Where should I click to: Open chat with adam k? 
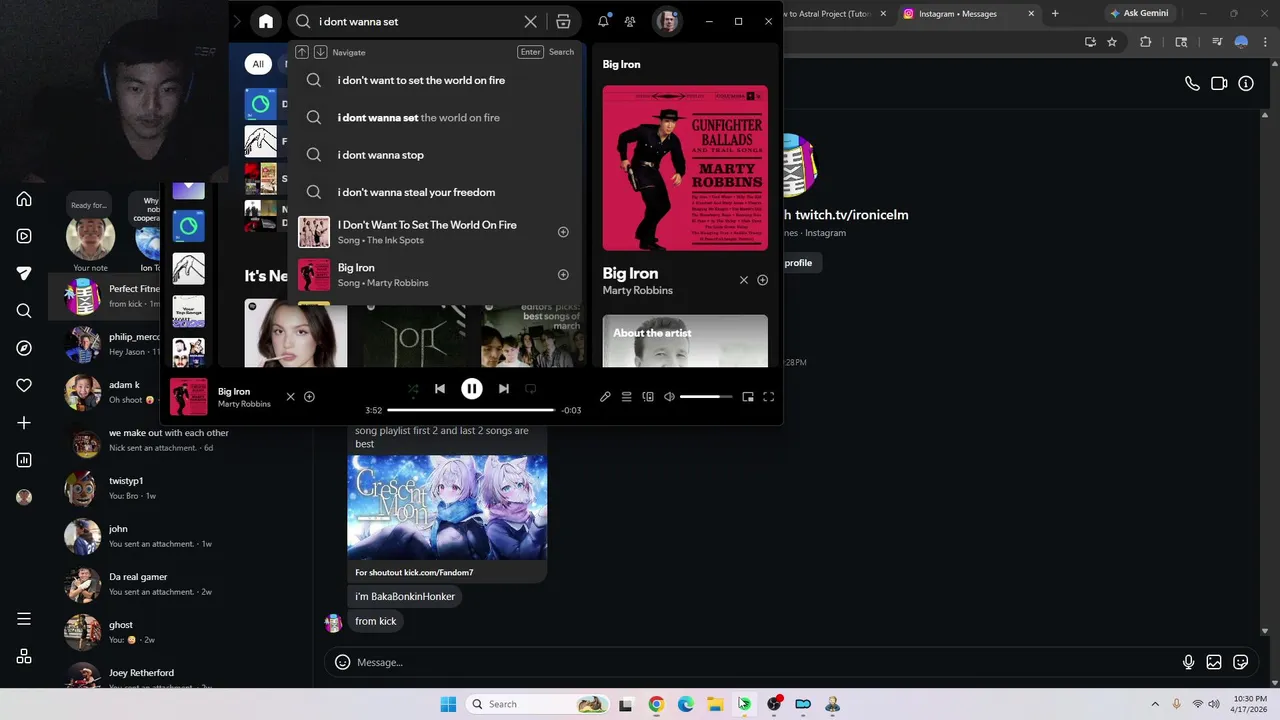coord(180,392)
